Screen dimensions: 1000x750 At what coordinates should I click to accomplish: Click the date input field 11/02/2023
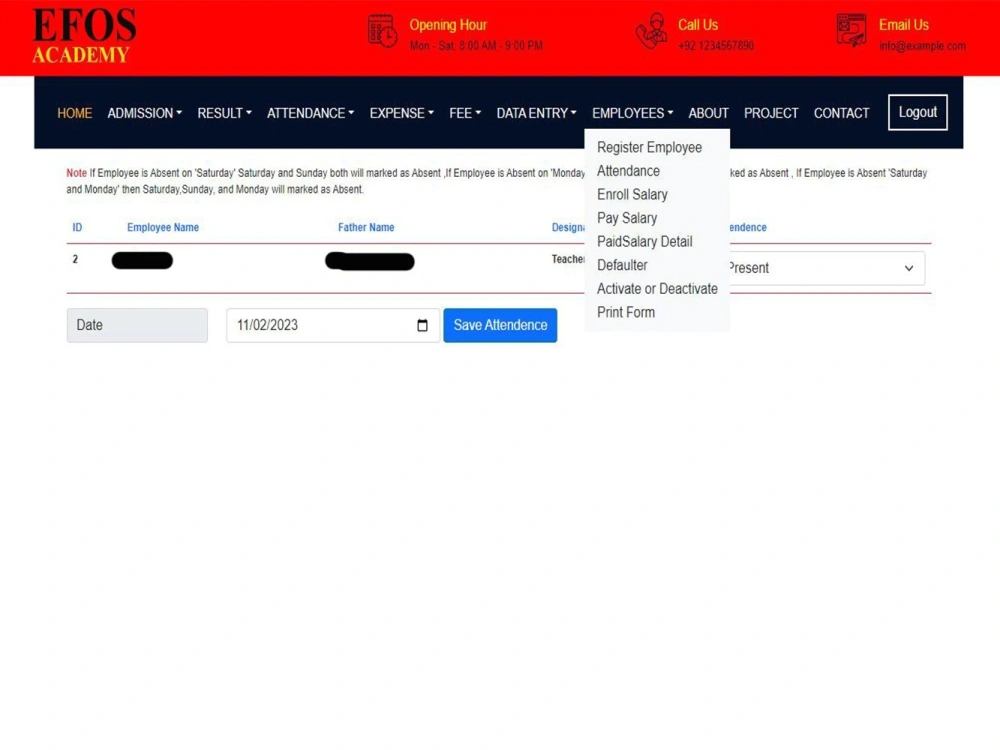(333, 325)
